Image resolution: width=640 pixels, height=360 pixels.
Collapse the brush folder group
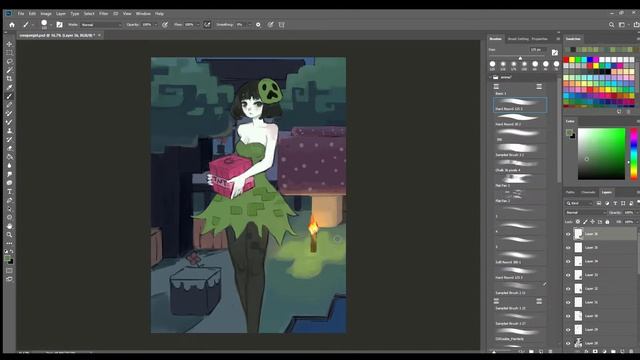click(491, 77)
